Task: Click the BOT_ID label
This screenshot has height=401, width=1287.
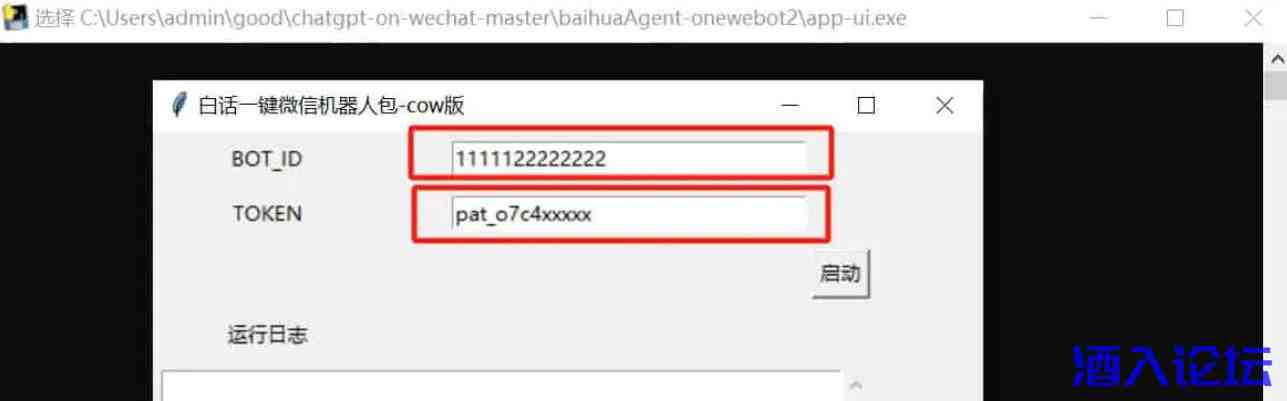Action: (x=267, y=159)
